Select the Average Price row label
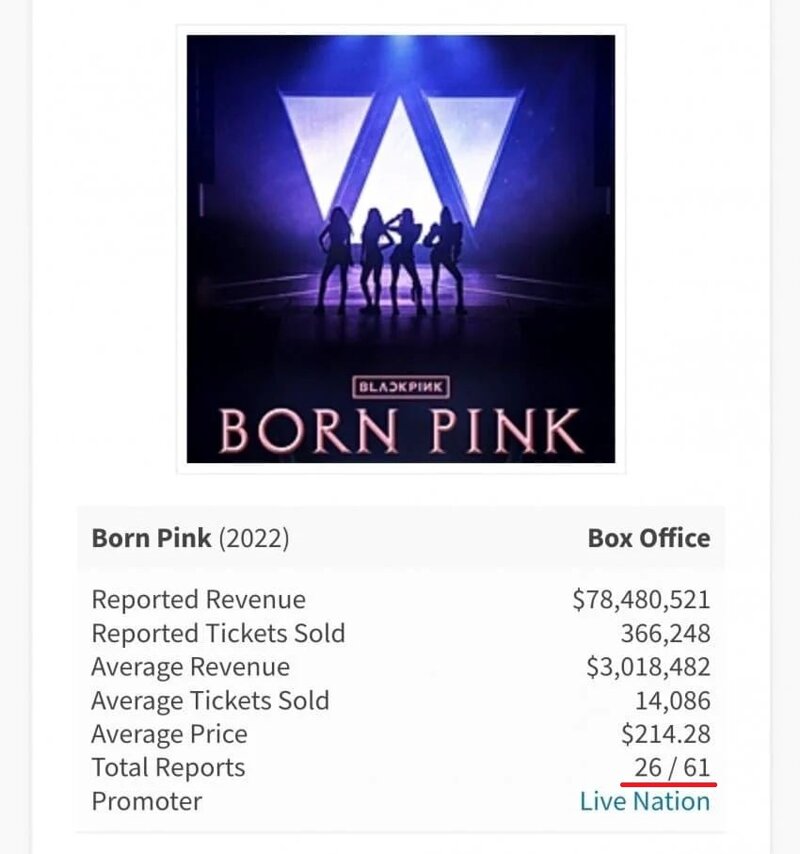Screen dimensions: 800x854 click(169, 734)
